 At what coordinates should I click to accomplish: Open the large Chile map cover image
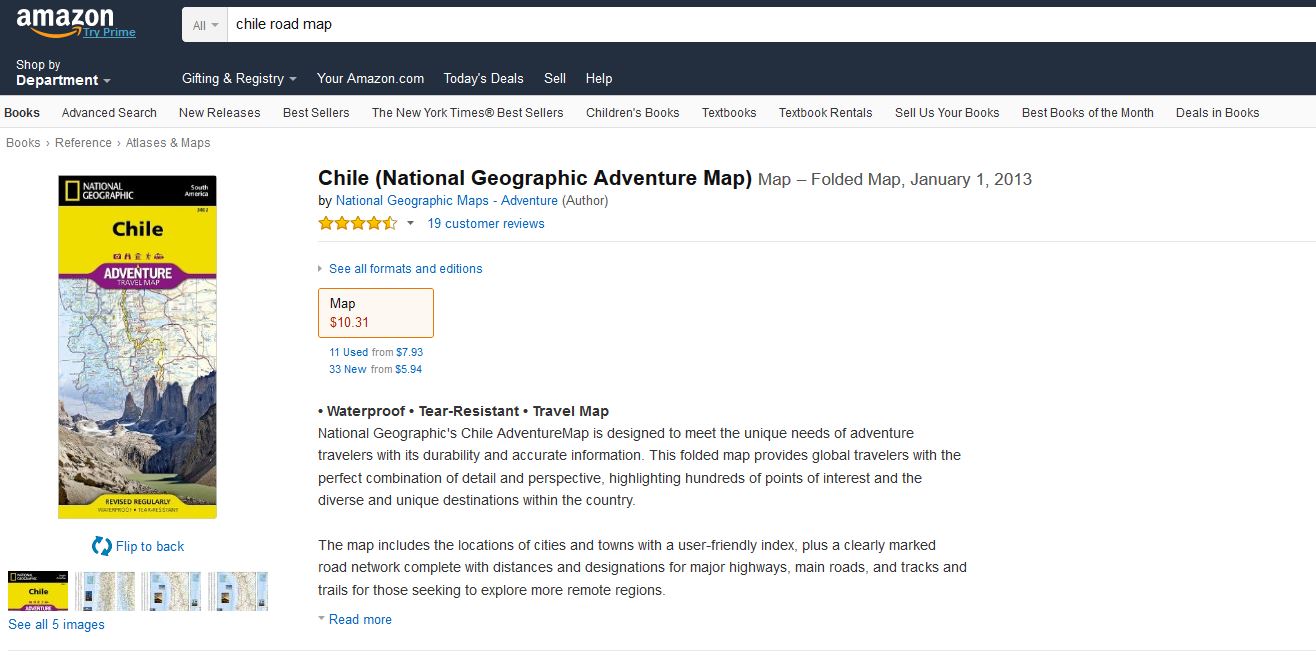(x=137, y=347)
